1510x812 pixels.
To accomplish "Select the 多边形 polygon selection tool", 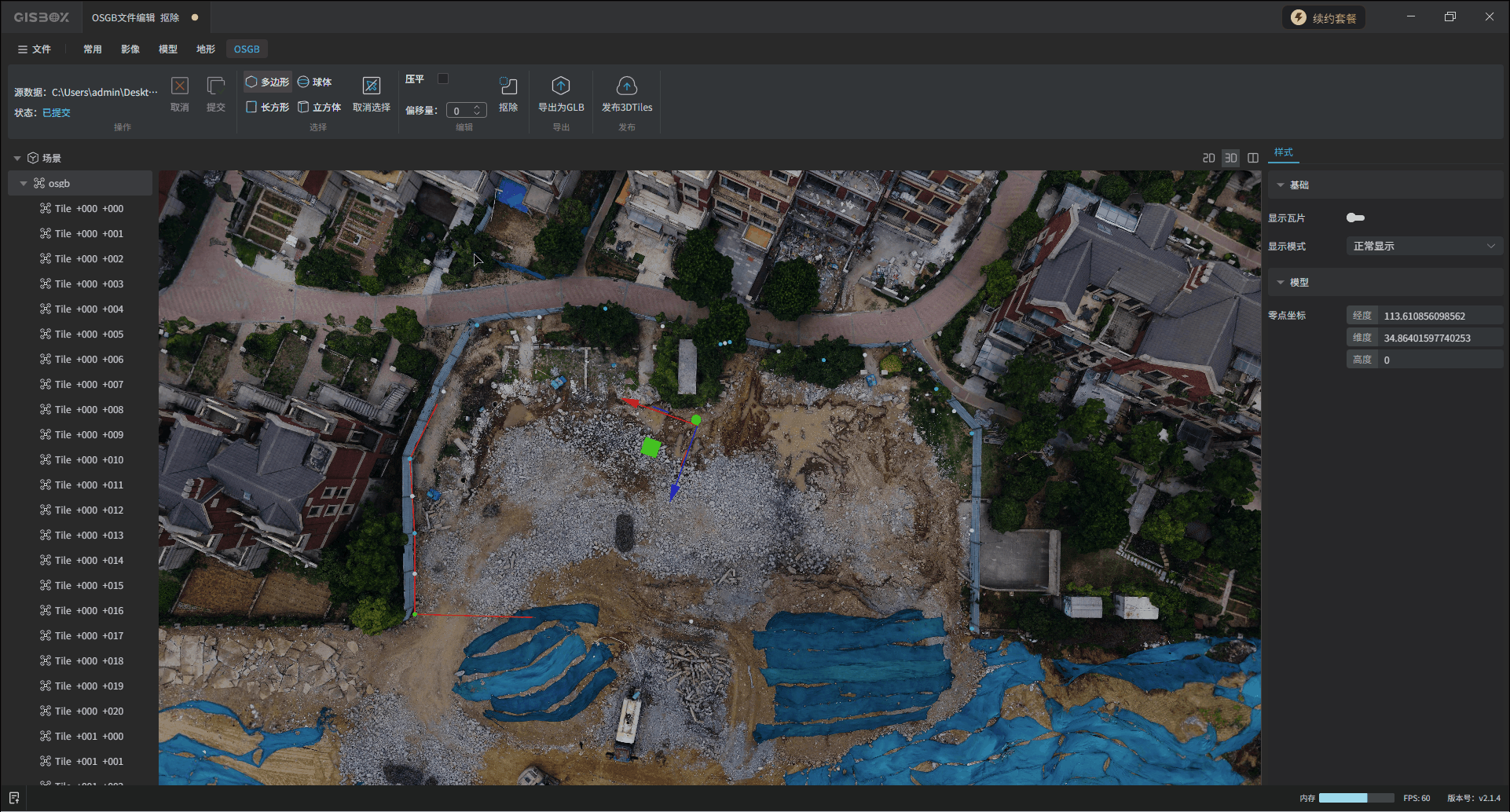I will click(x=267, y=82).
